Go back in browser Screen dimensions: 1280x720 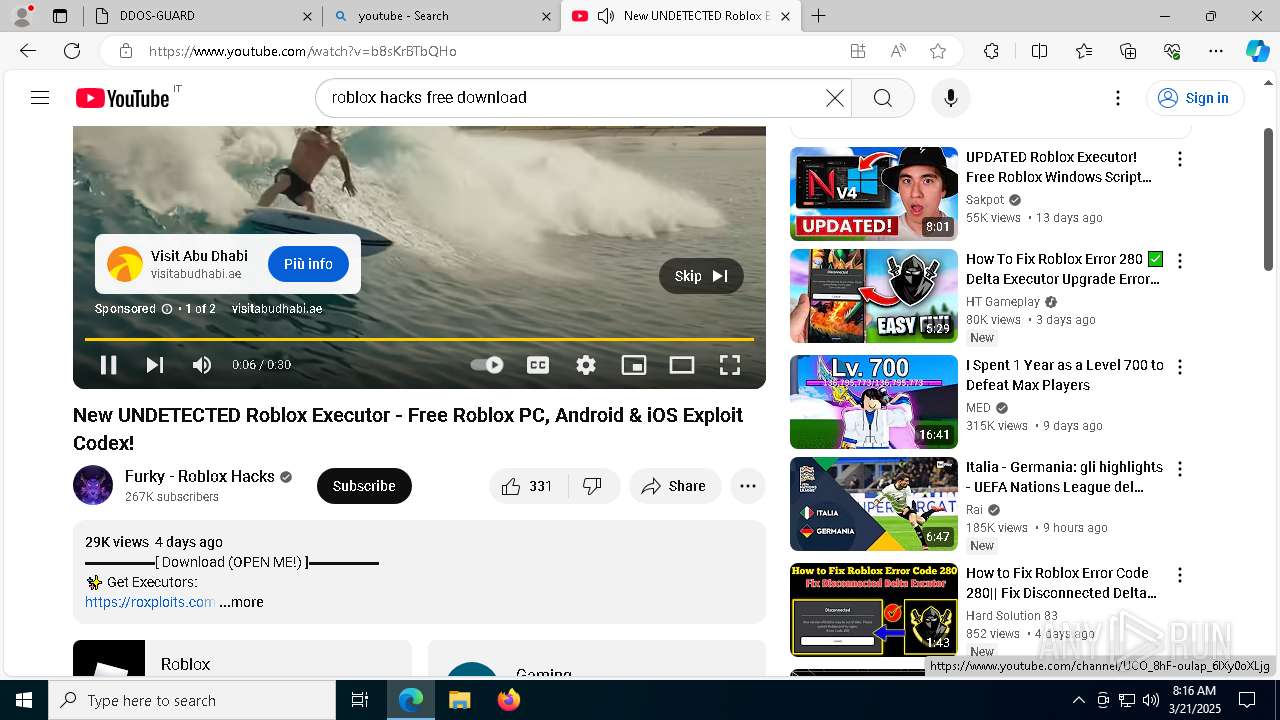point(28,51)
